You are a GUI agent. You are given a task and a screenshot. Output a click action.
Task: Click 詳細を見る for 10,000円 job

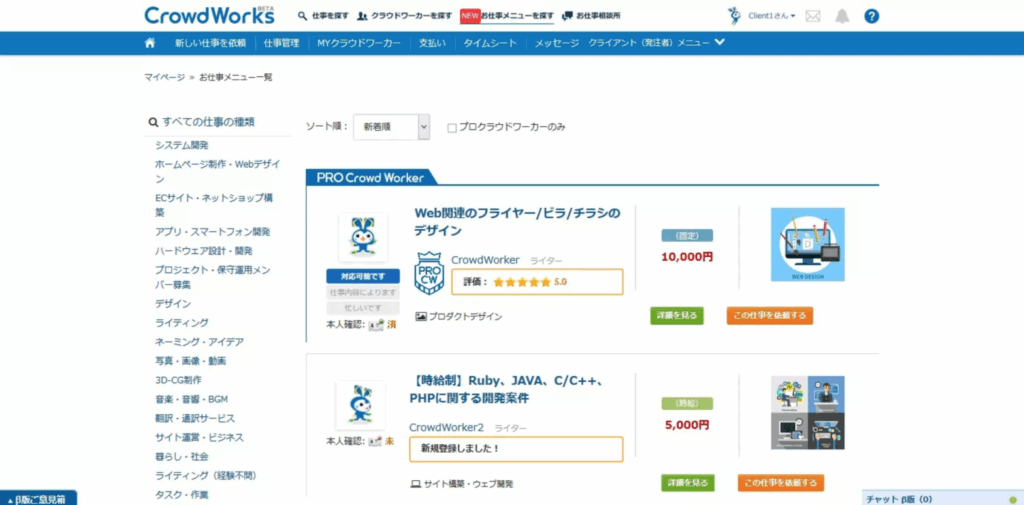point(677,316)
